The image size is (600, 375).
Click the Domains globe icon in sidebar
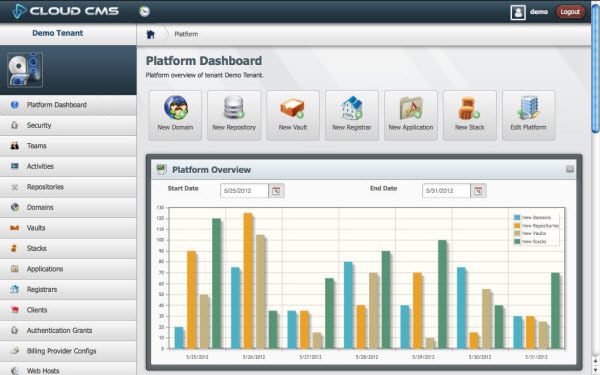point(15,207)
